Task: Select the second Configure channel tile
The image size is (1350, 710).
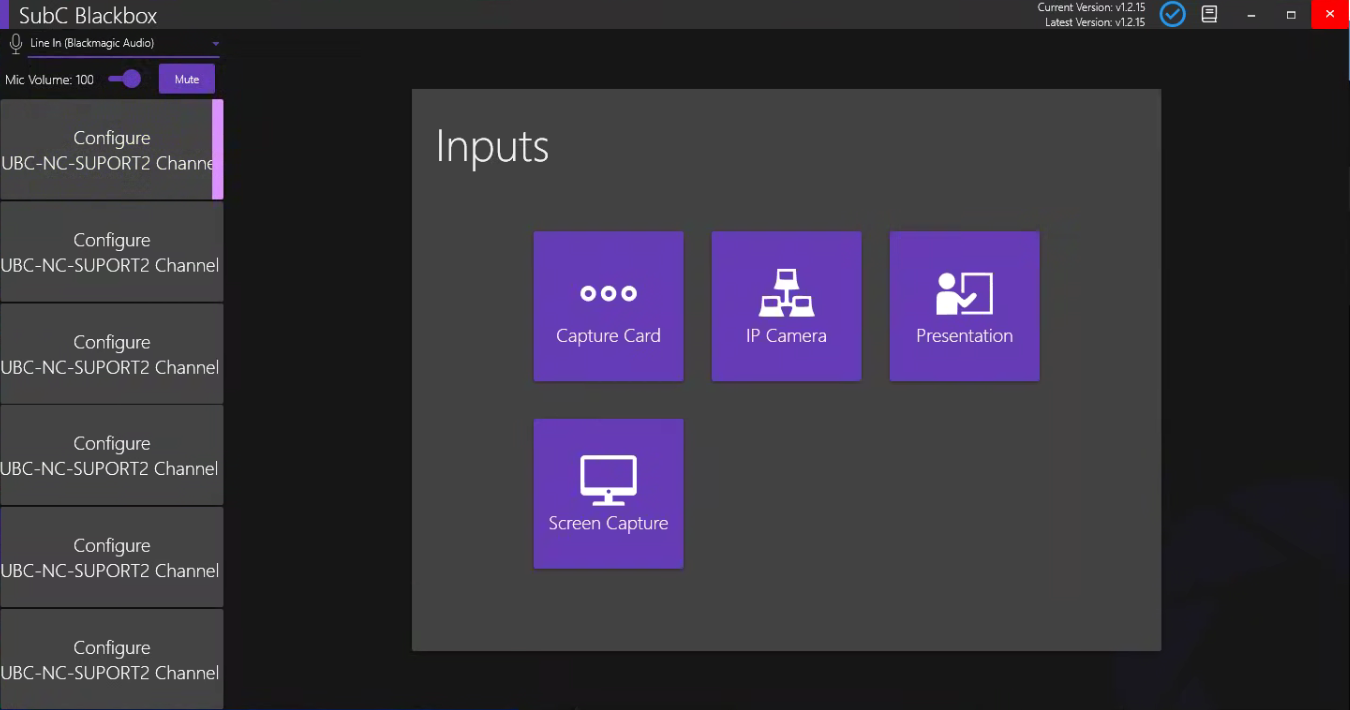Action: 111,252
